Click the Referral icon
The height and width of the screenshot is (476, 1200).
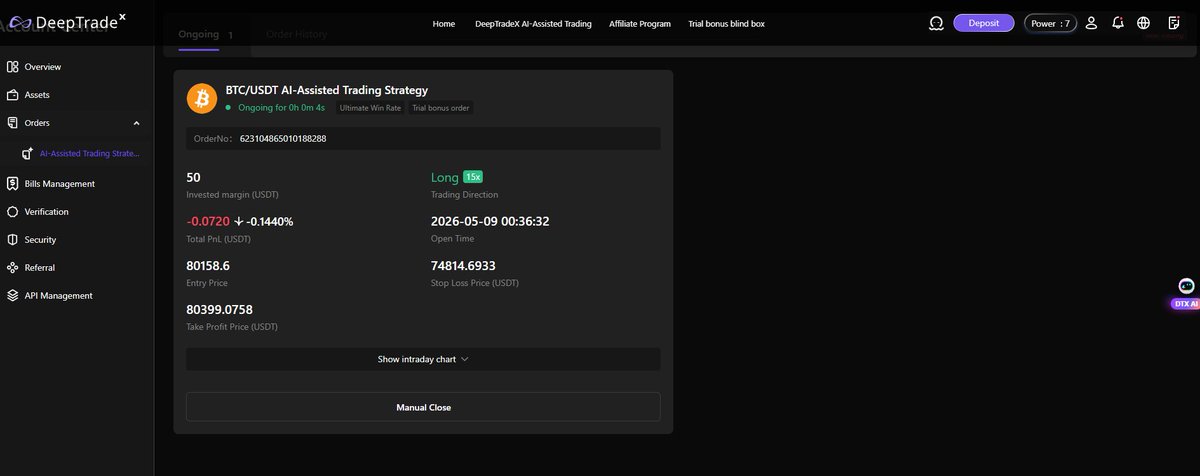(x=12, y=268)
